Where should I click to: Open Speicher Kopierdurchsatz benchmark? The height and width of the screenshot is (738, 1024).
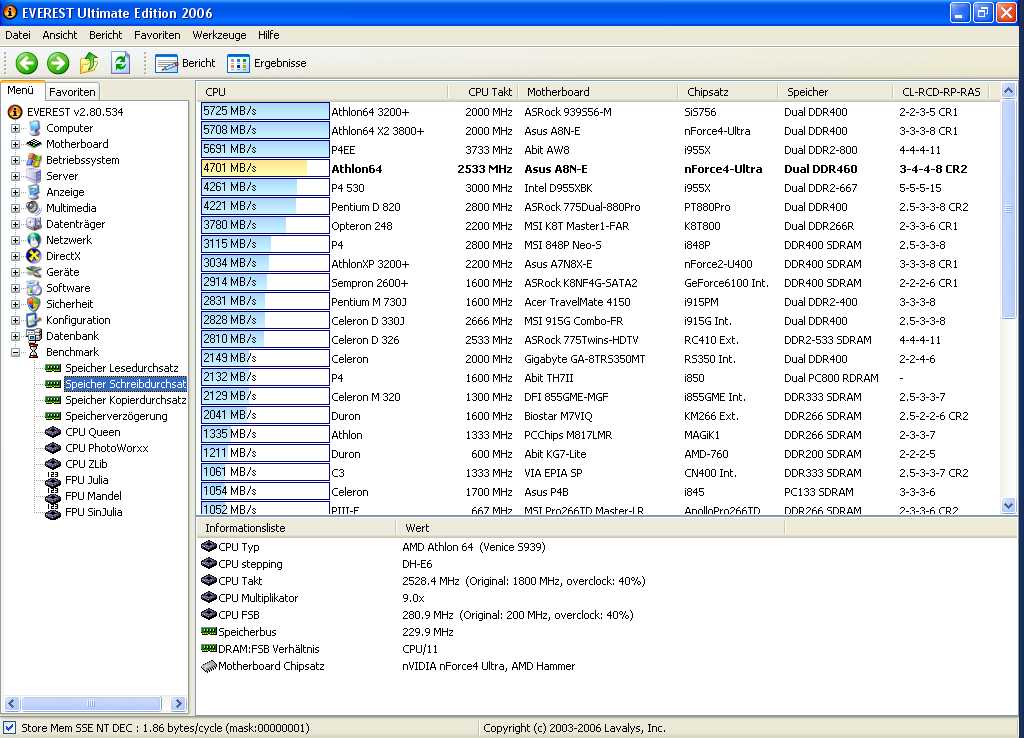125,400
